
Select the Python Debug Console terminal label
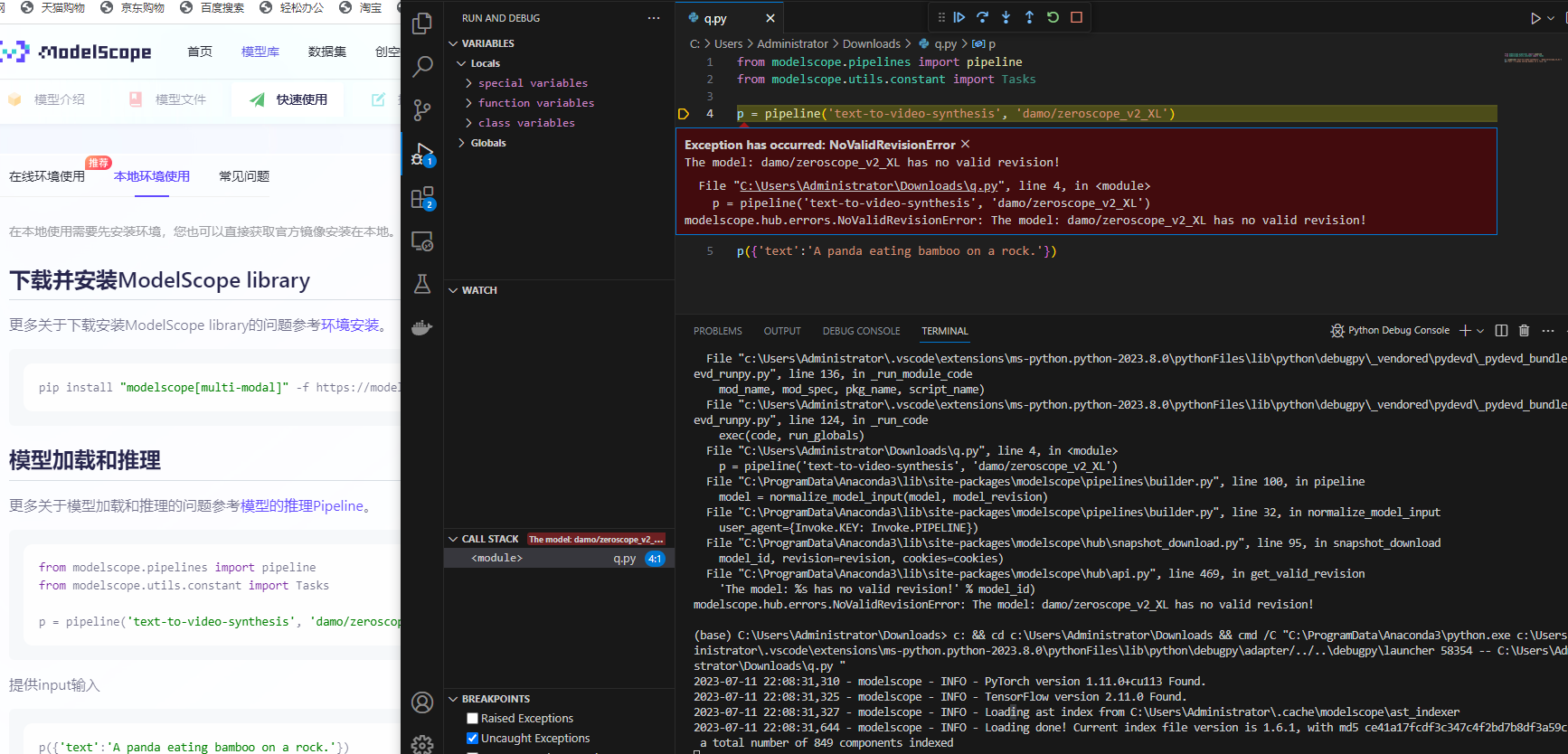(1390, 331)
